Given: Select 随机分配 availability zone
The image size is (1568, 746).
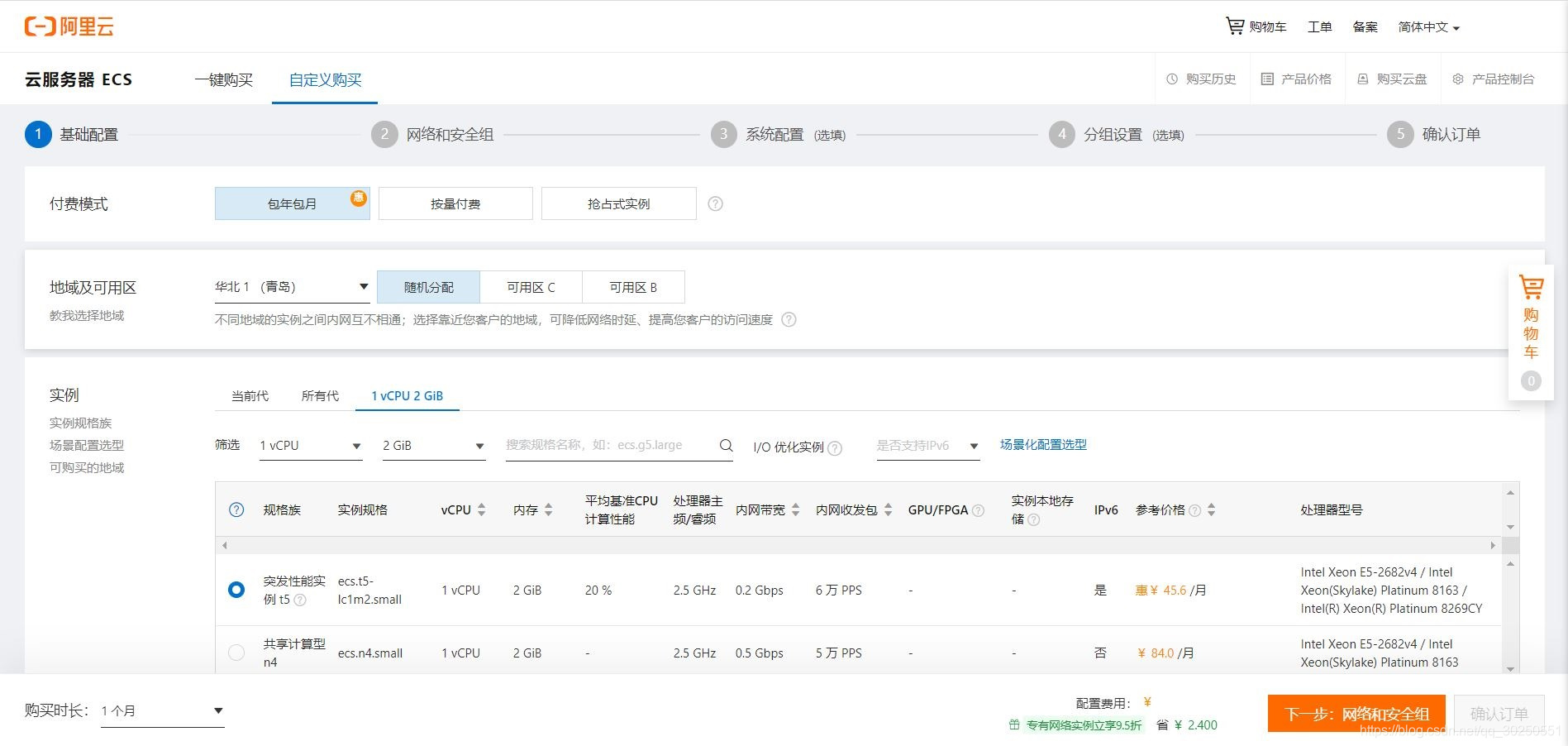Looking at the screenshot, I should [x=428, y=287].
